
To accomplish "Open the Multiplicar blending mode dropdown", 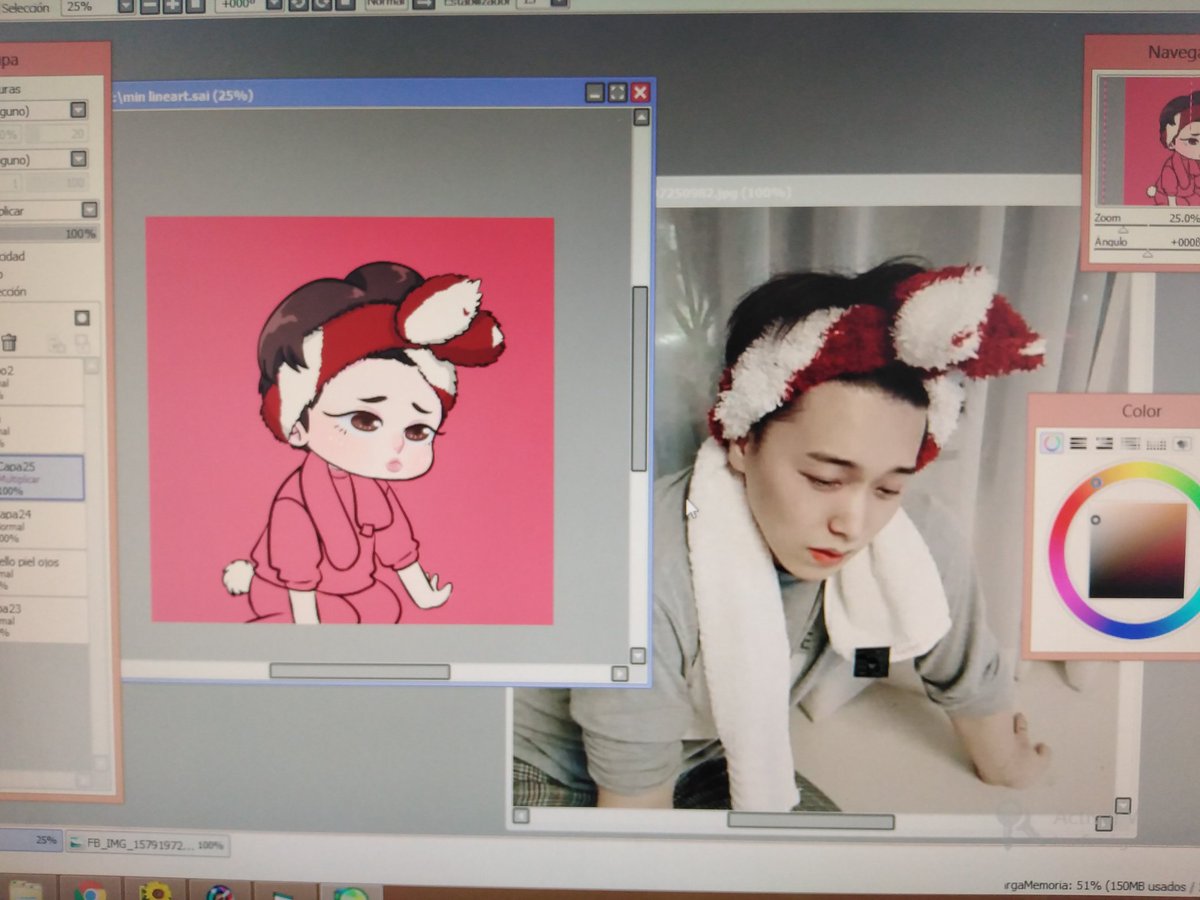I will click(89, 210).
